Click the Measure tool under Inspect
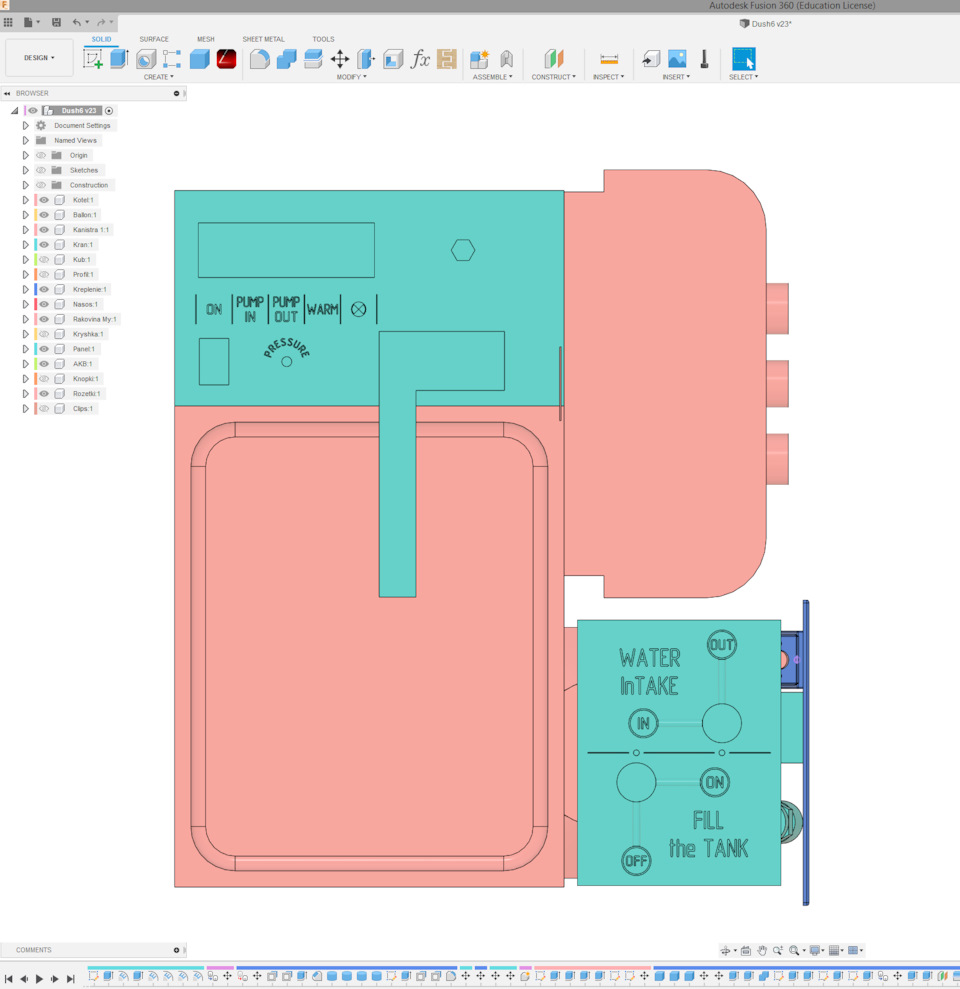The width and height of the screenshot is (960, 989). [x=608, y=59]
